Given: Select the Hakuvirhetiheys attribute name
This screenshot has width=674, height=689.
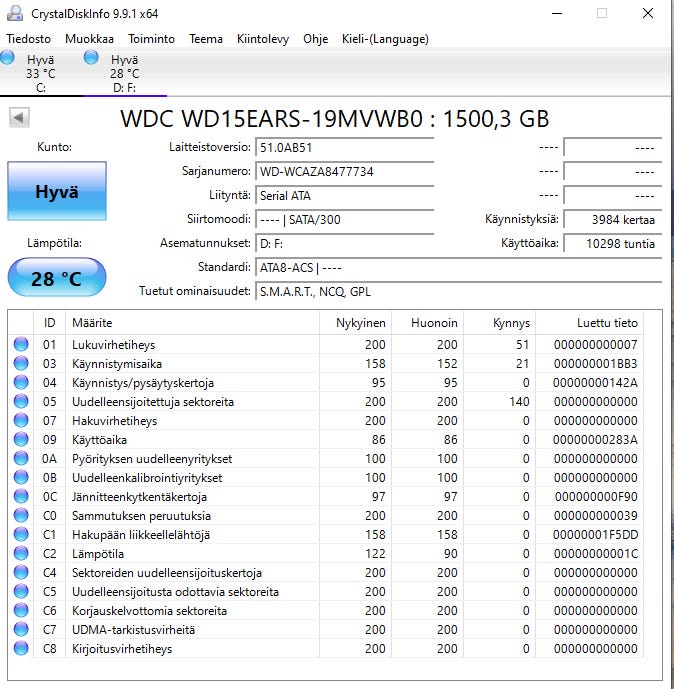Looking at the screenshot, I should [x=114, y=421].
